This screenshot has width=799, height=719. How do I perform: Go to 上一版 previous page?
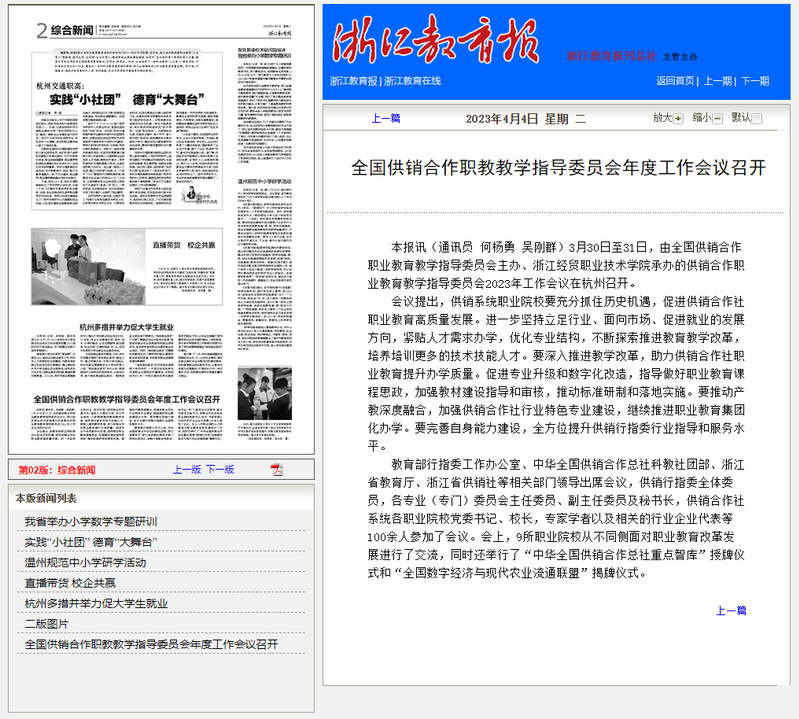pyautogui.click(x=187, y=470)
